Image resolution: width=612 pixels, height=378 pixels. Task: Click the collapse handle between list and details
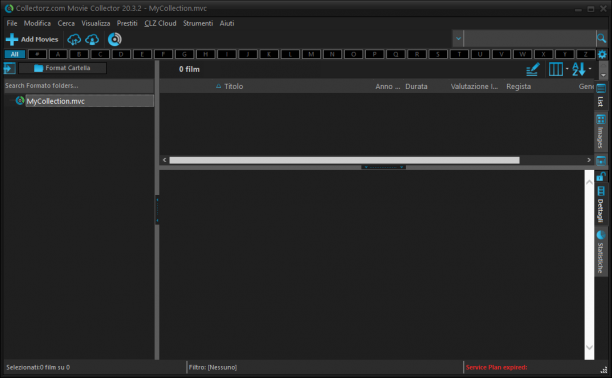[x=383, y=167]
